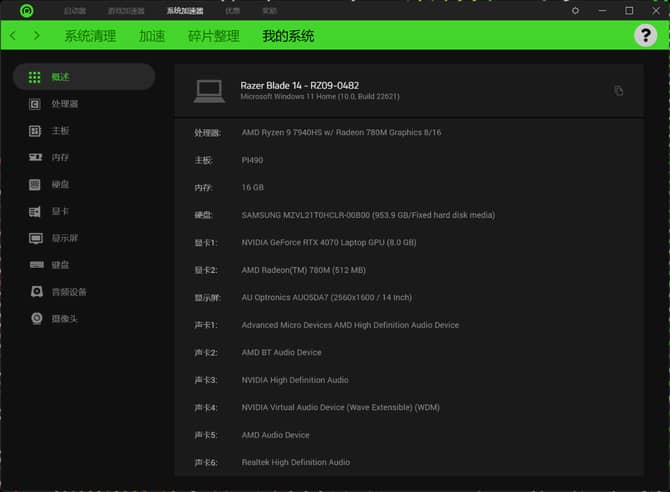The width and height of the screenshot is (670, 492).
Task: Click the Razer Blade 14 - RZ09-0482 title
Action: pos(300,85)
